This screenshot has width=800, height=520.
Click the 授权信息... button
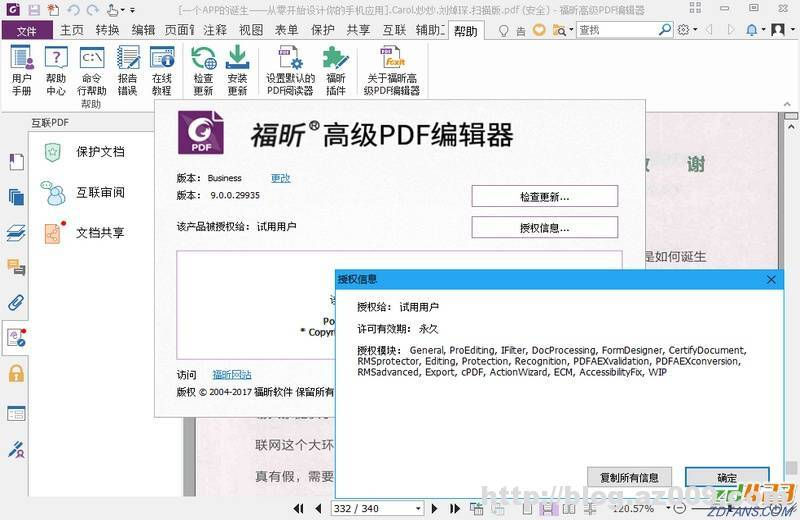click(x=544, y=228)
